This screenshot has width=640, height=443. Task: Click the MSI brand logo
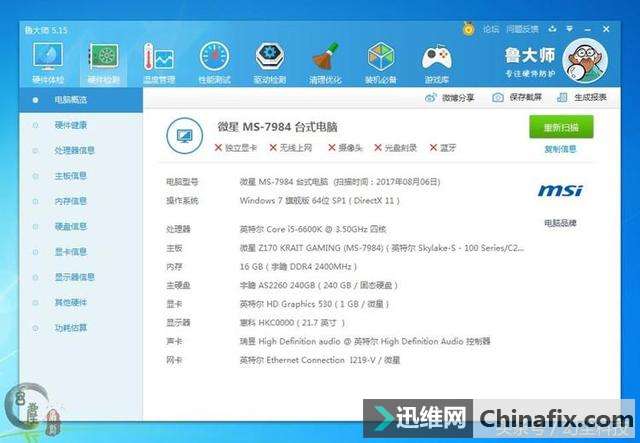[x=560, y=190]
